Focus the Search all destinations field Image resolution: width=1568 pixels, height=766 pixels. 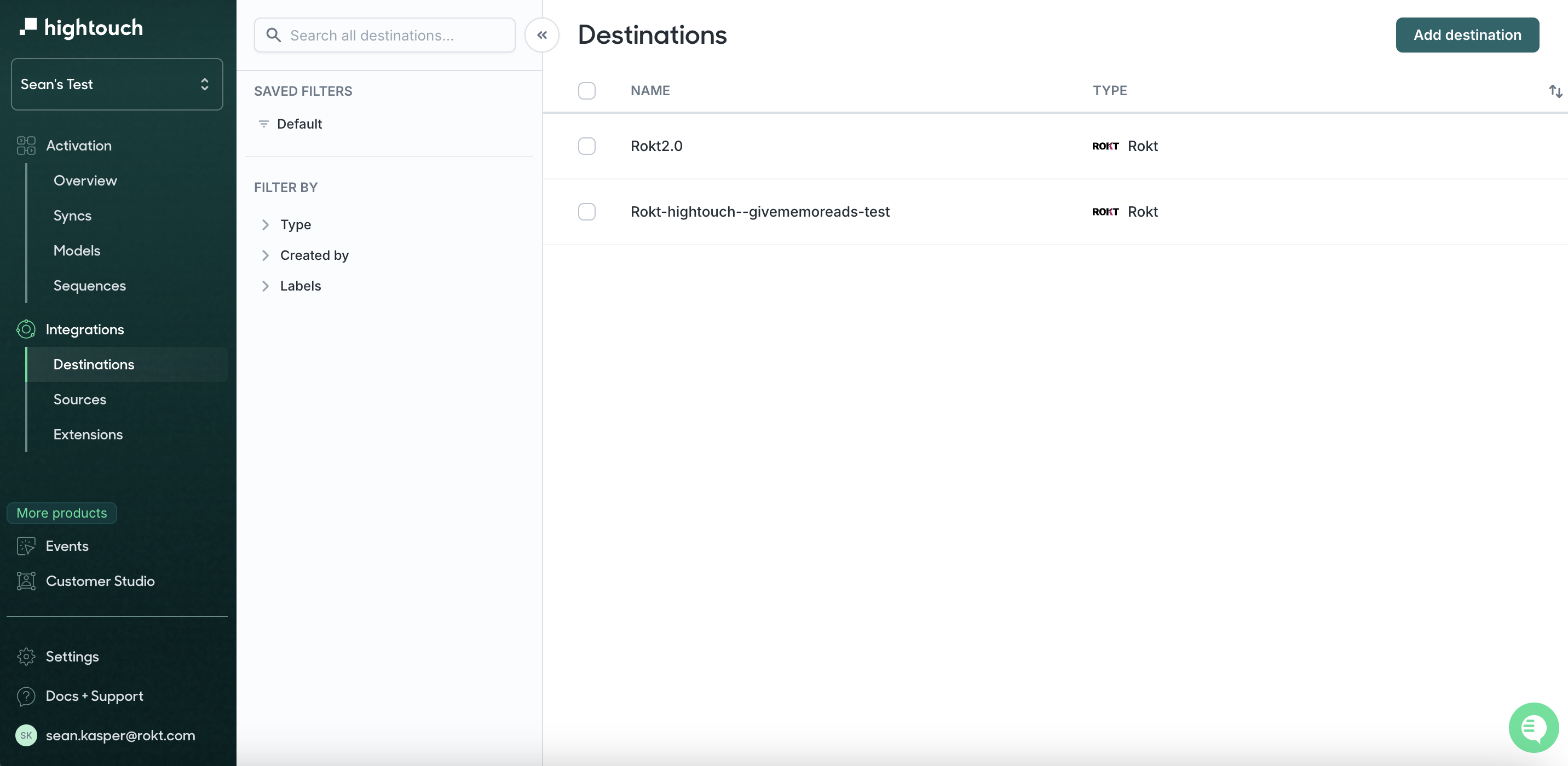coord(385,35)
